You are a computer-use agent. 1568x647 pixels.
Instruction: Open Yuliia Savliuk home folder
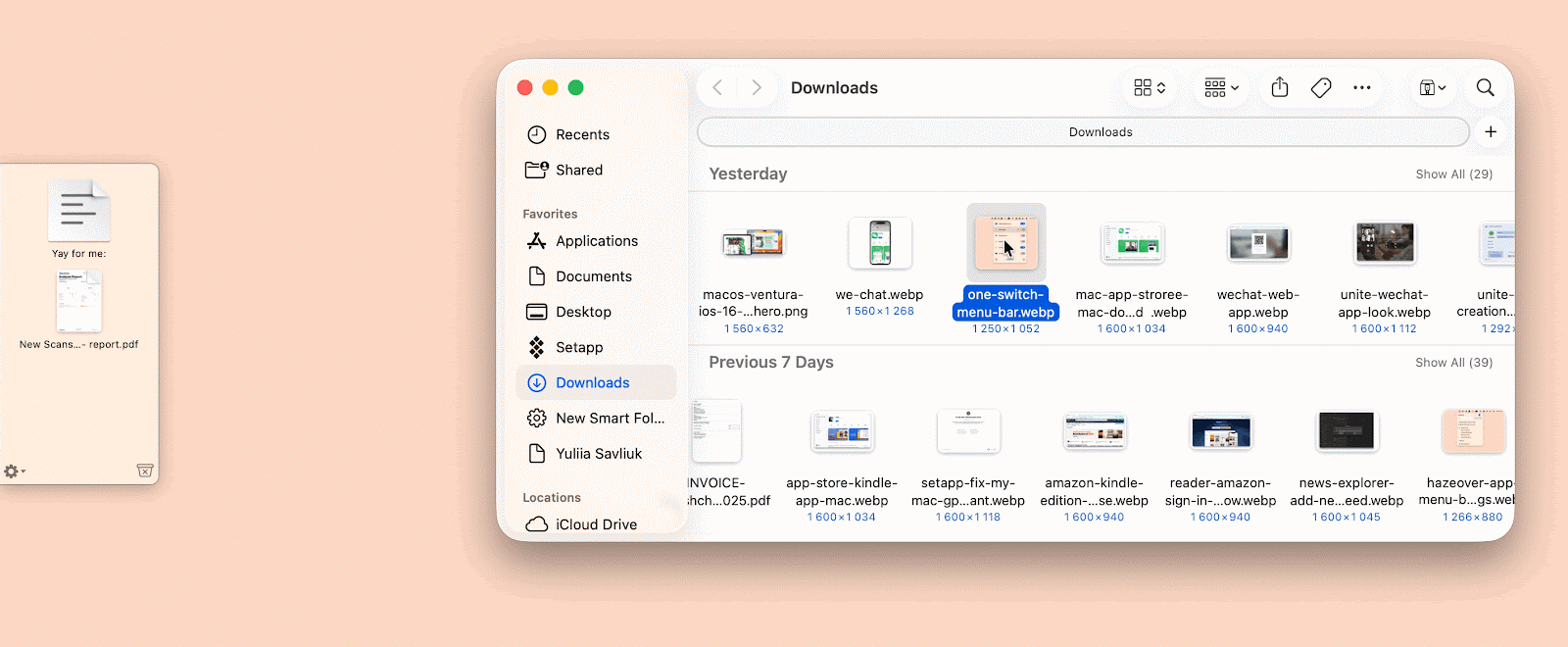pos(596,453)
